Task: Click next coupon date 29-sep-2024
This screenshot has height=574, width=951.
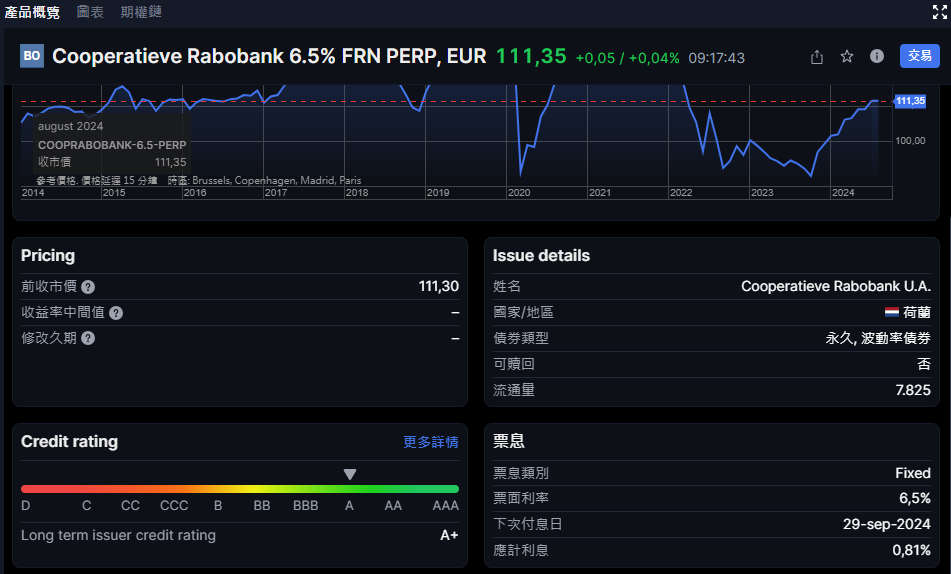Action: point(887,524)
